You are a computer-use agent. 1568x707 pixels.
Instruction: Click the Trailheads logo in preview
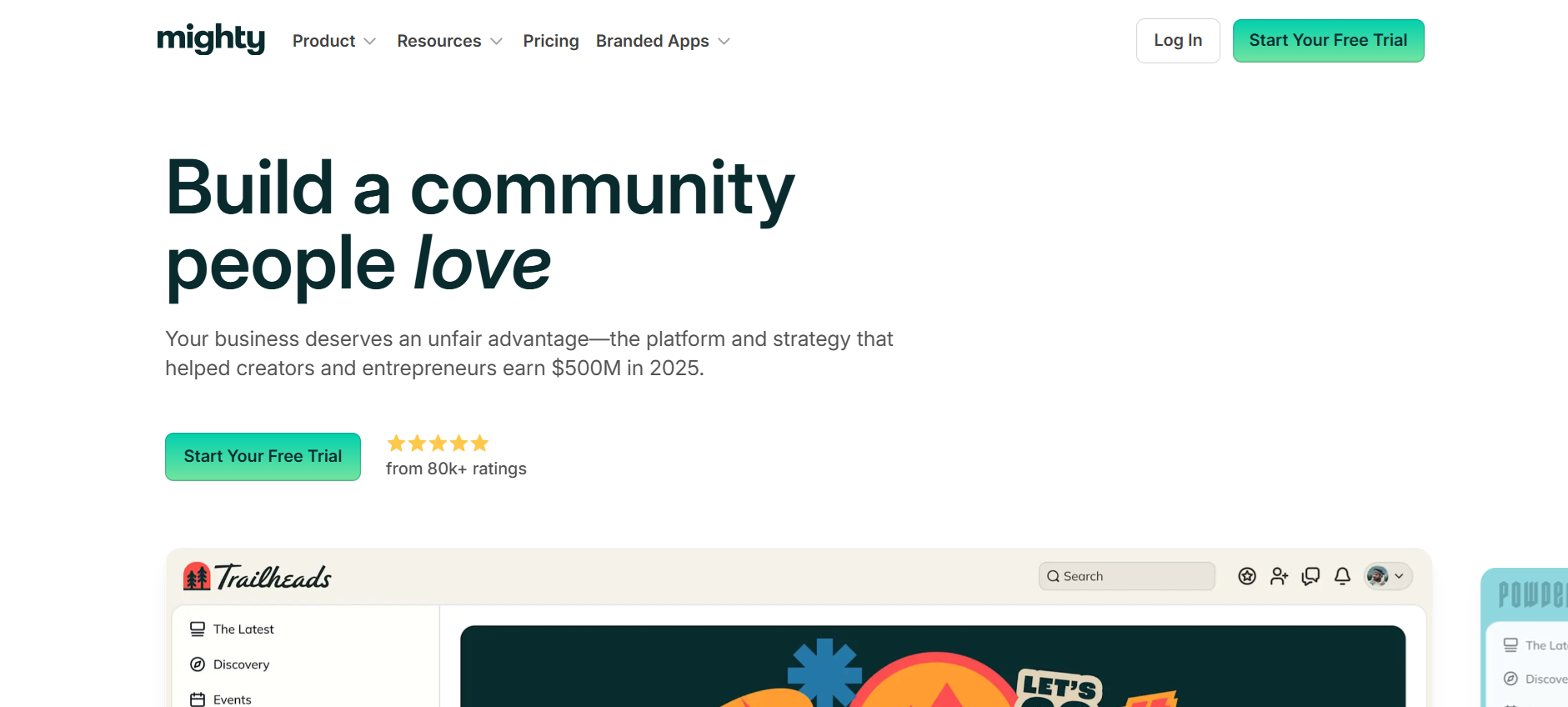tap(258, 576)
